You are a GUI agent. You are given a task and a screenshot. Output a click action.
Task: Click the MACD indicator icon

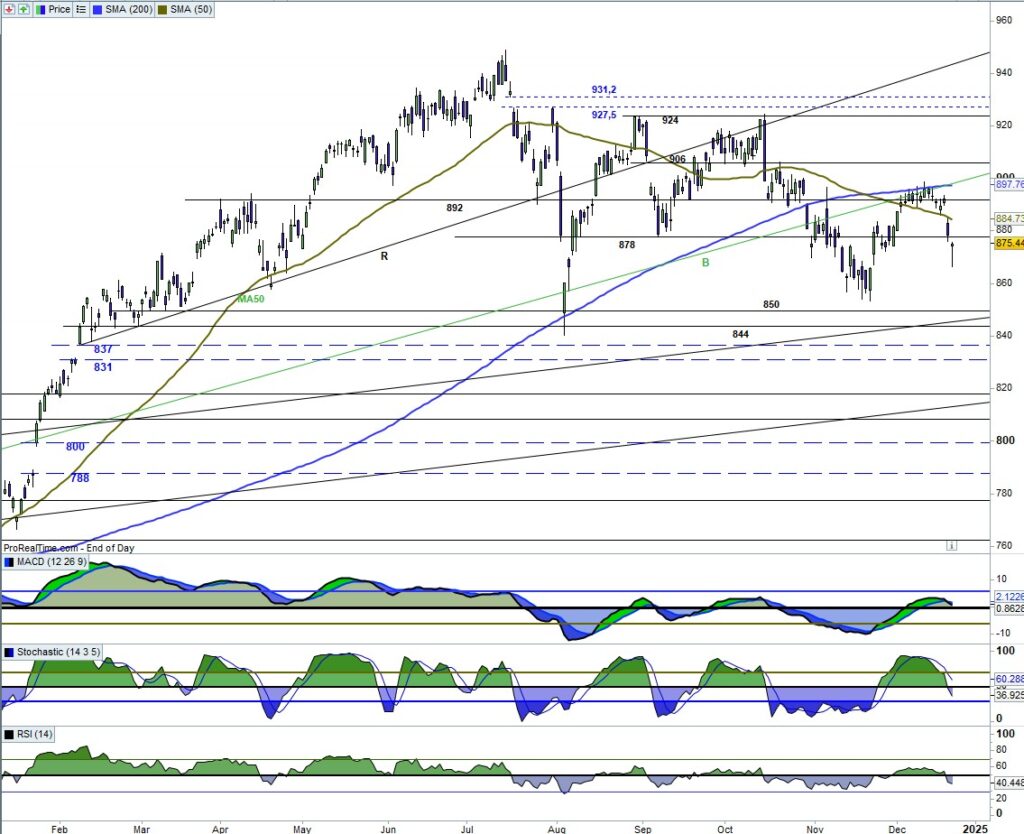click(x=9, y=562)
